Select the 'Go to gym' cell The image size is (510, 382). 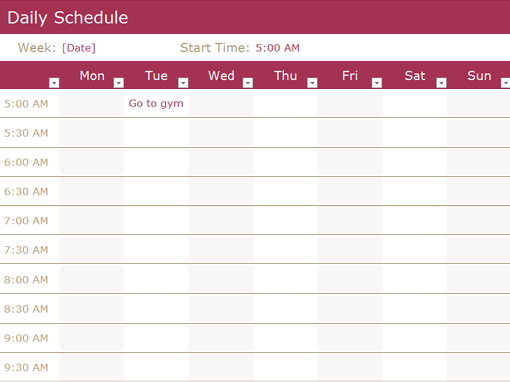point(156,103)
